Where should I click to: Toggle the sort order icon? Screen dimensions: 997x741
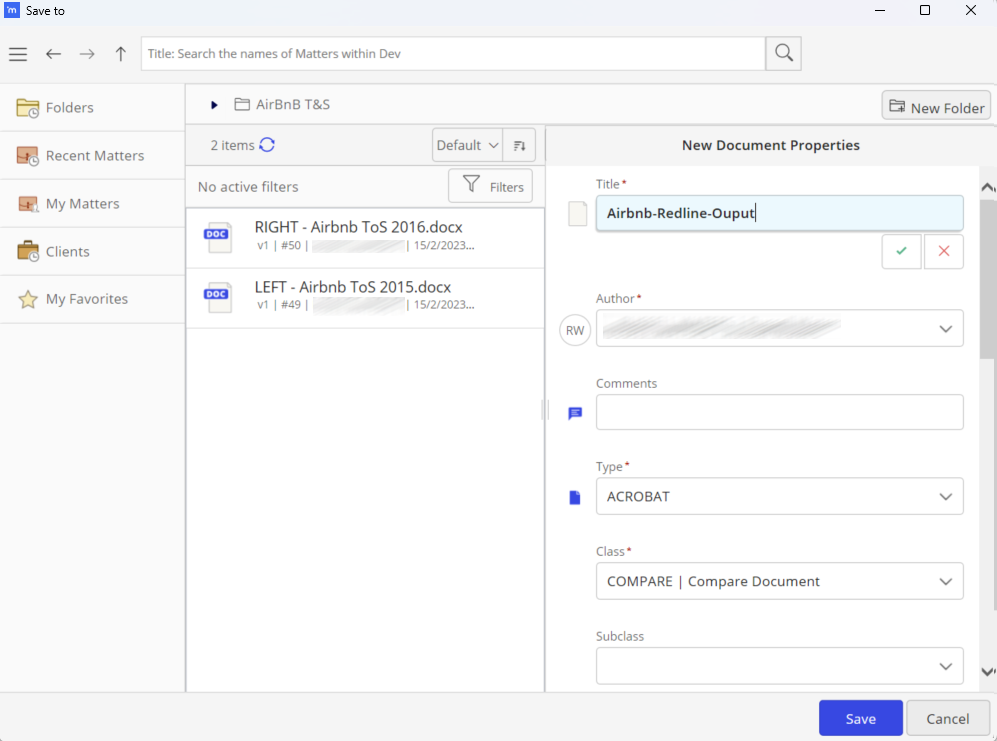(x=519, y=145)
